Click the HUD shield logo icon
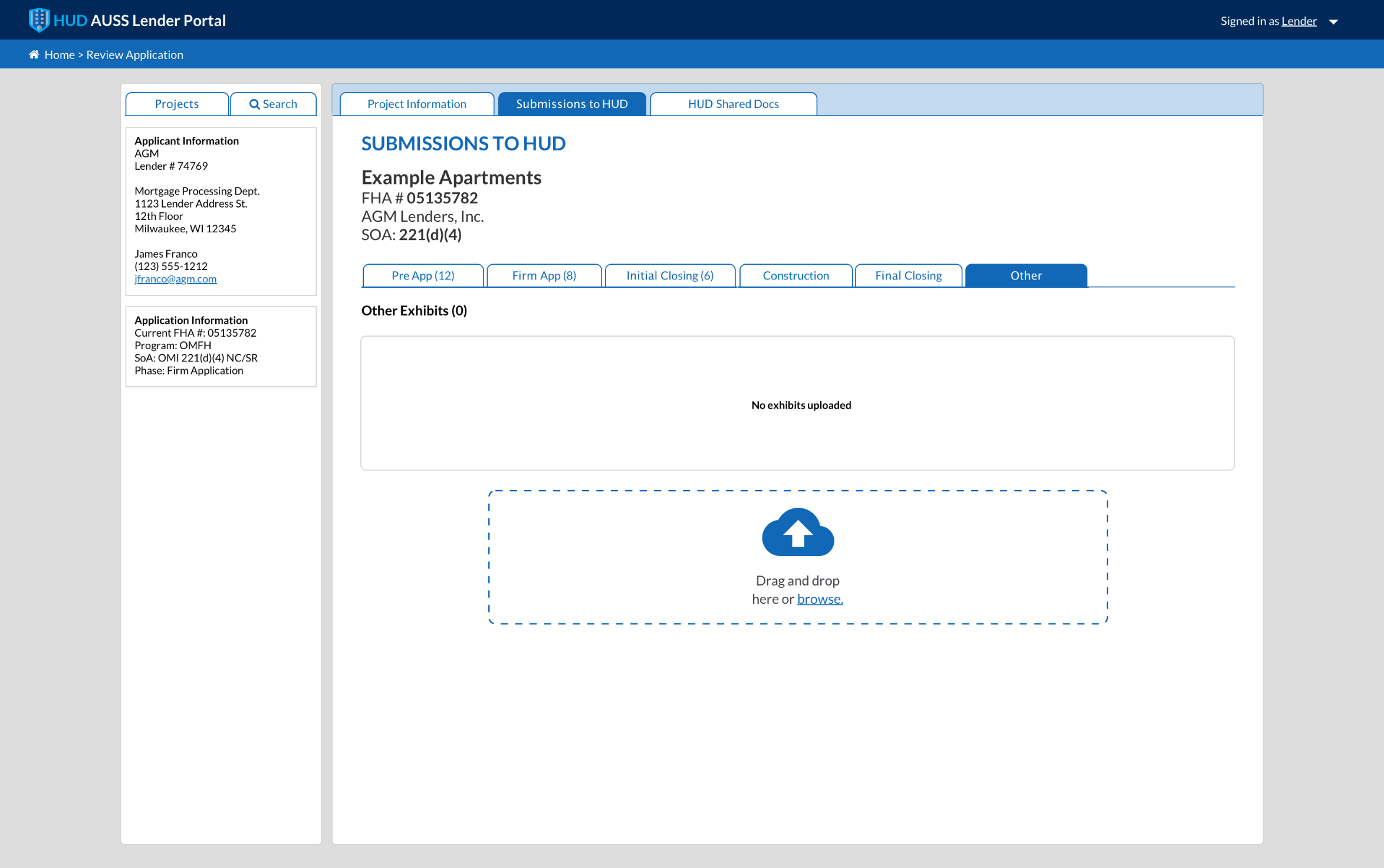 [39, 20]
